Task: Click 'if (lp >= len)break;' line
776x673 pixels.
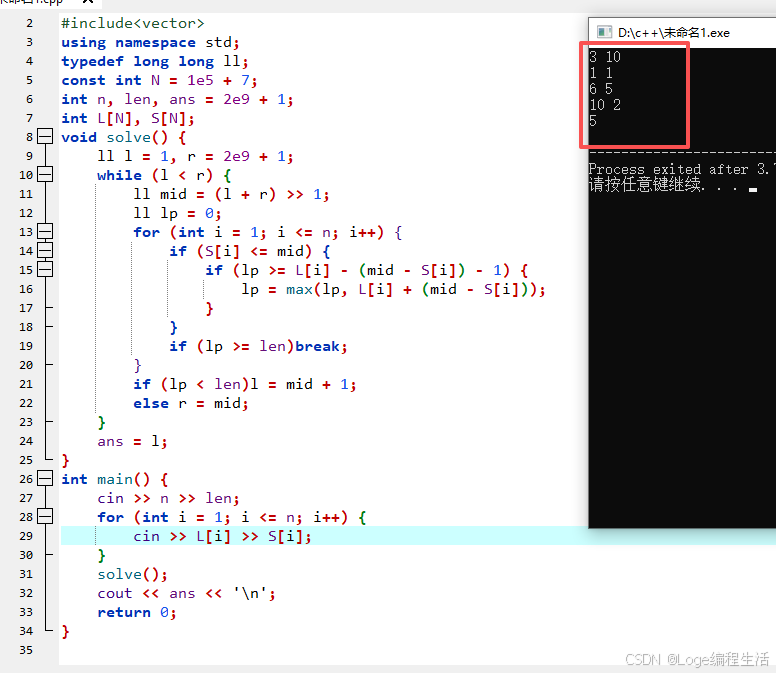Action: pyautogui.click(x=258, y=346)
